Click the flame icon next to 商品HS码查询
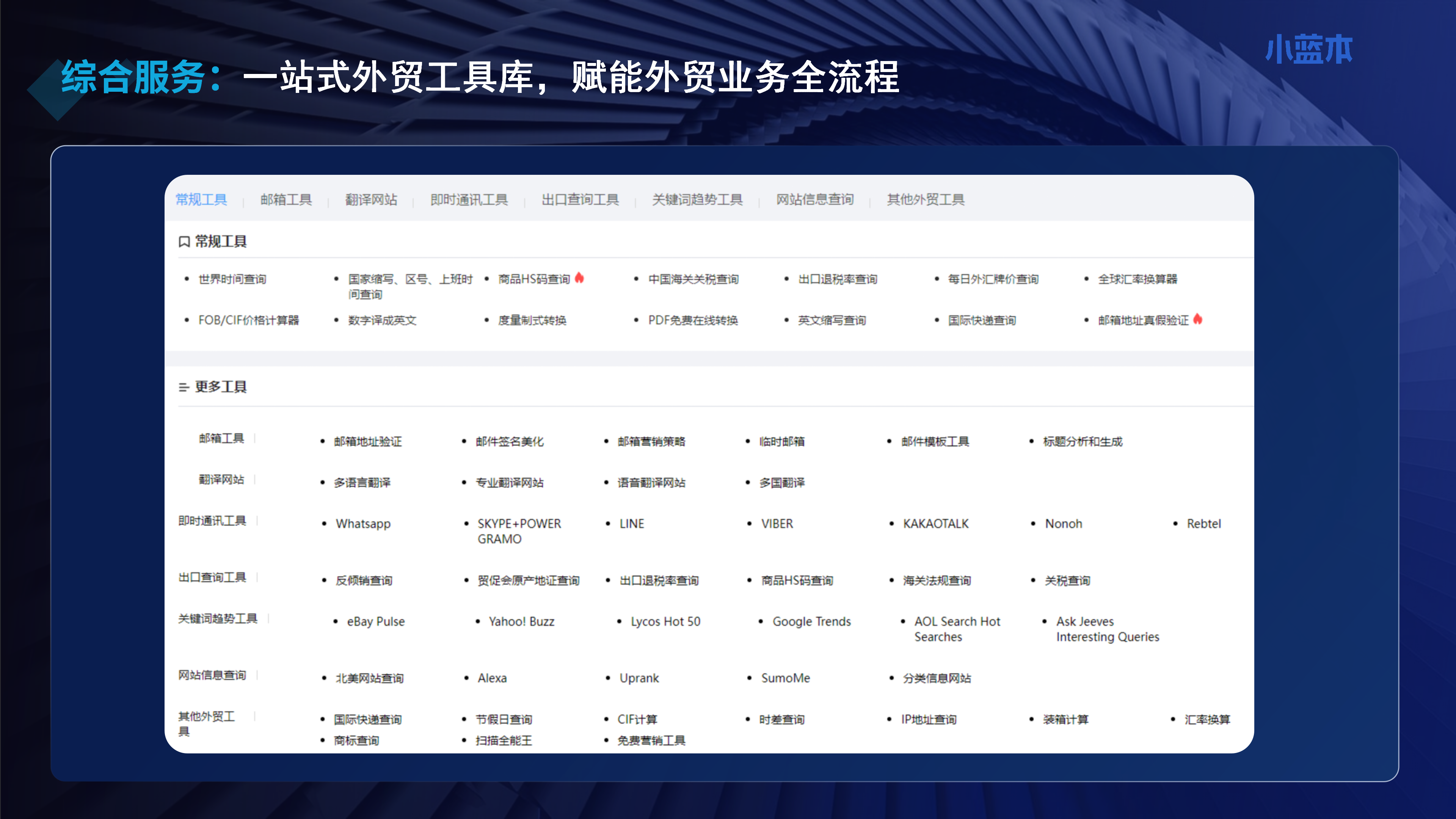Viewport: 1456px width, 819px height. pyautogui.click(x=579, y=278)
